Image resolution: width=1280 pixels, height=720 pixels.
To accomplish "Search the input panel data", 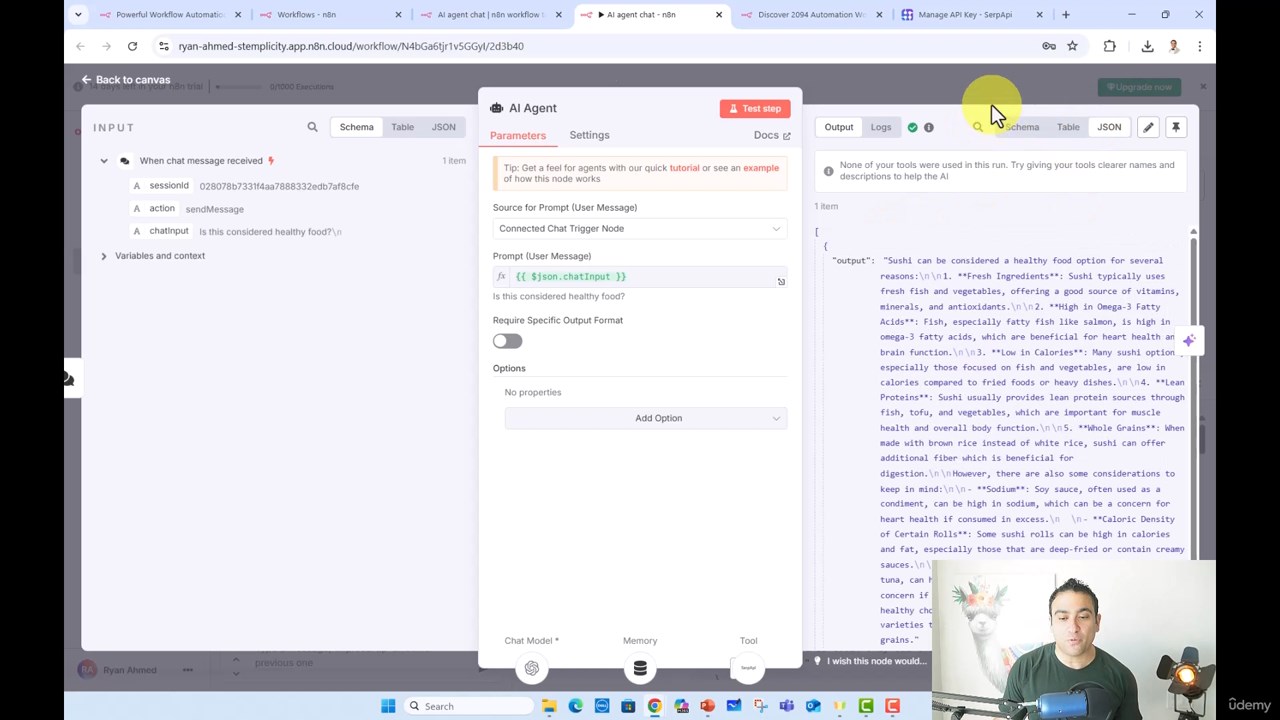I will tap(312, 127).
